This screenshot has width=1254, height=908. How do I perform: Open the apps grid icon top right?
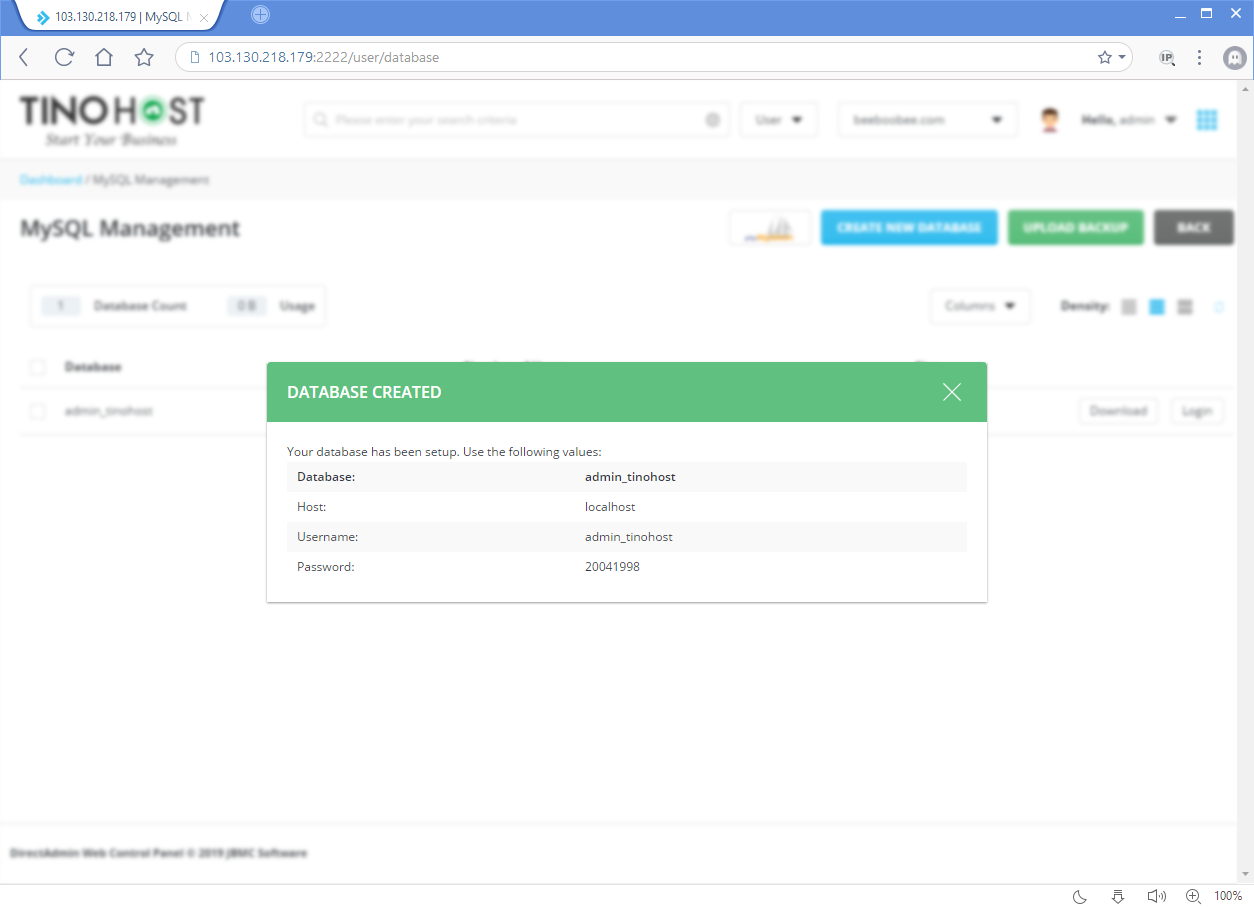[1207, 119]
